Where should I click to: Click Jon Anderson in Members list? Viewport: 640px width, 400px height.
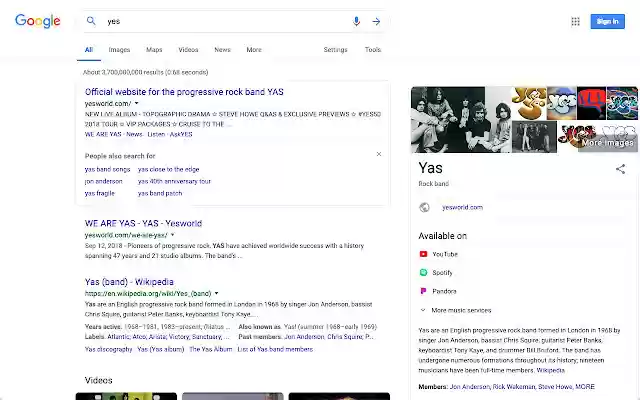[469, 387]
